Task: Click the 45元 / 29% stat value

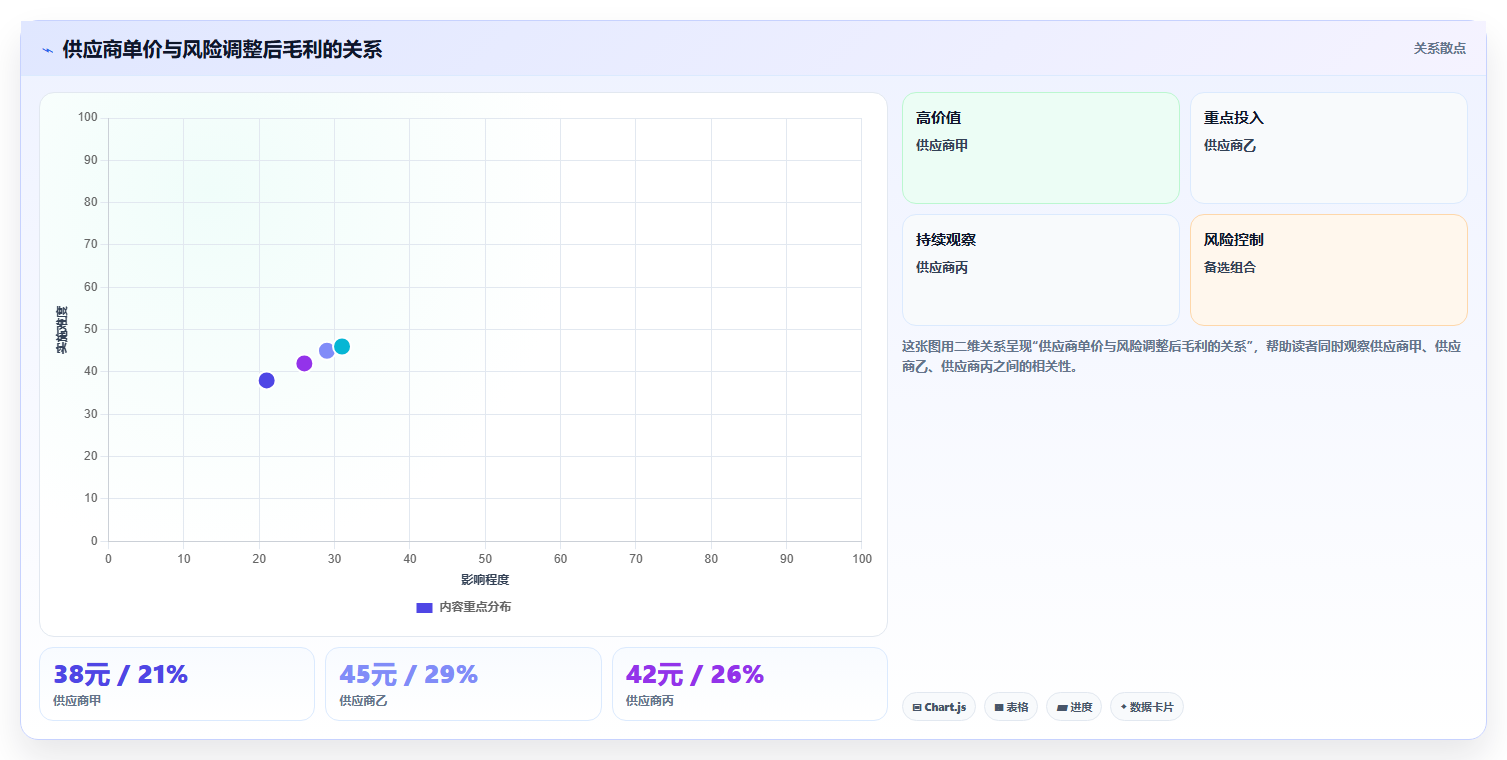Action: pyautogui.click(x=408, y=675)
